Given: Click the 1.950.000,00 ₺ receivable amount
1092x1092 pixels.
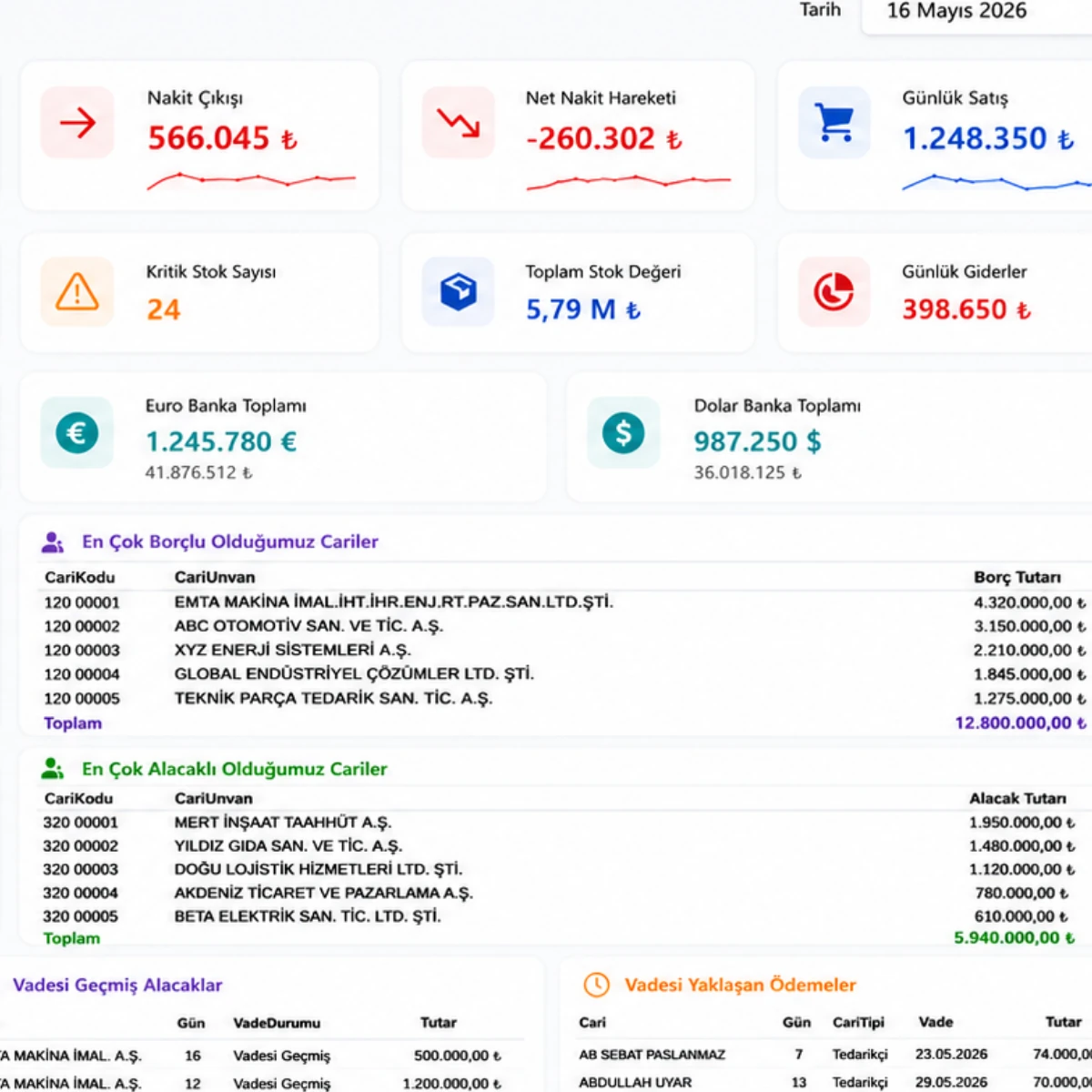Looking at the screenshot, I should 1022,822.
